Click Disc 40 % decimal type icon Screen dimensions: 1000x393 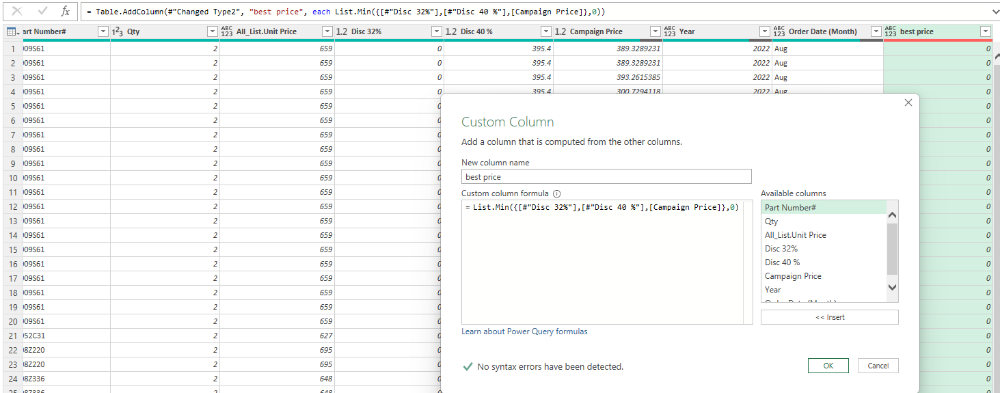451,31
